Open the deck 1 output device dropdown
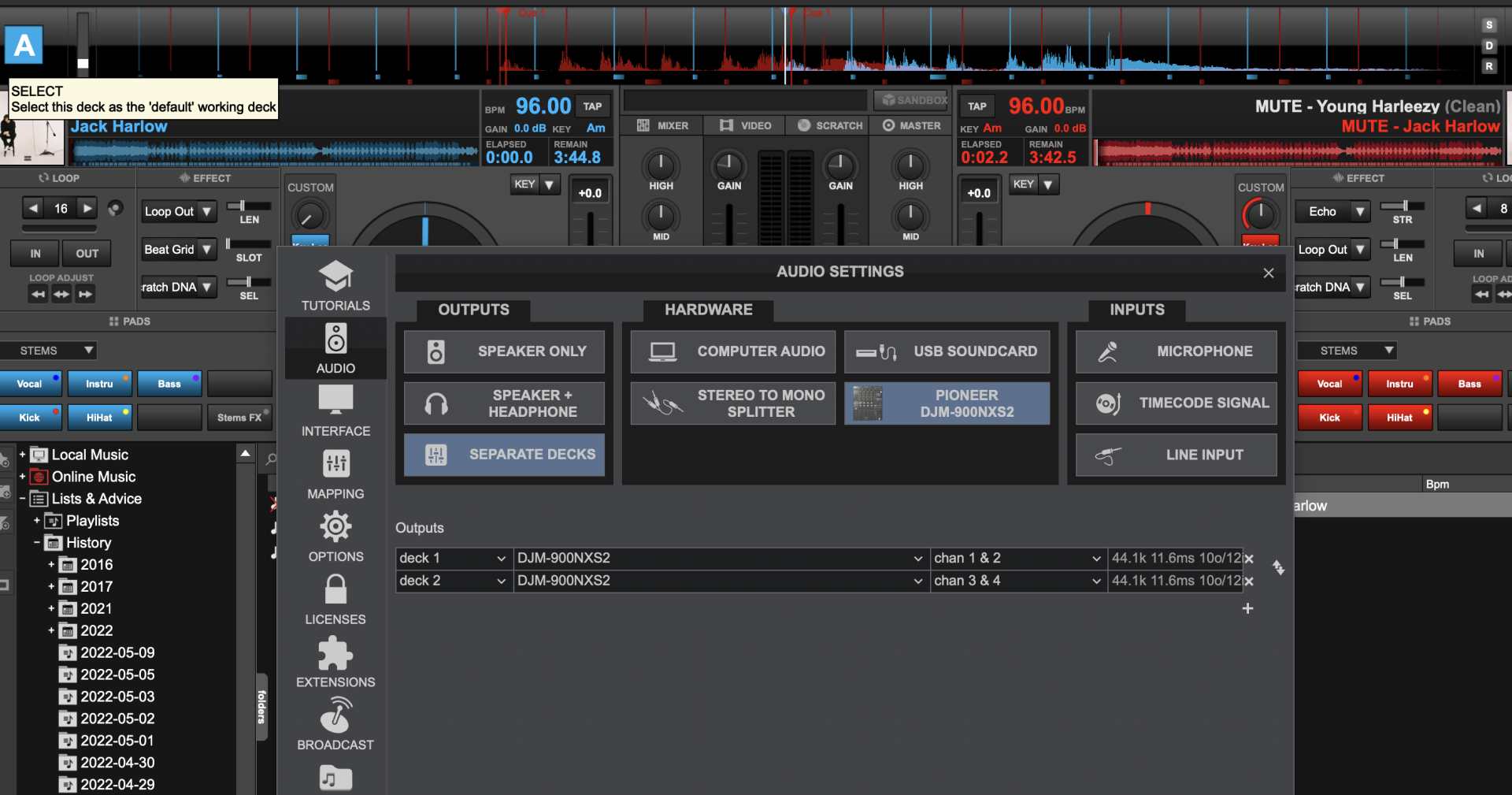1512x795 pixels. (x=721, y=558)
